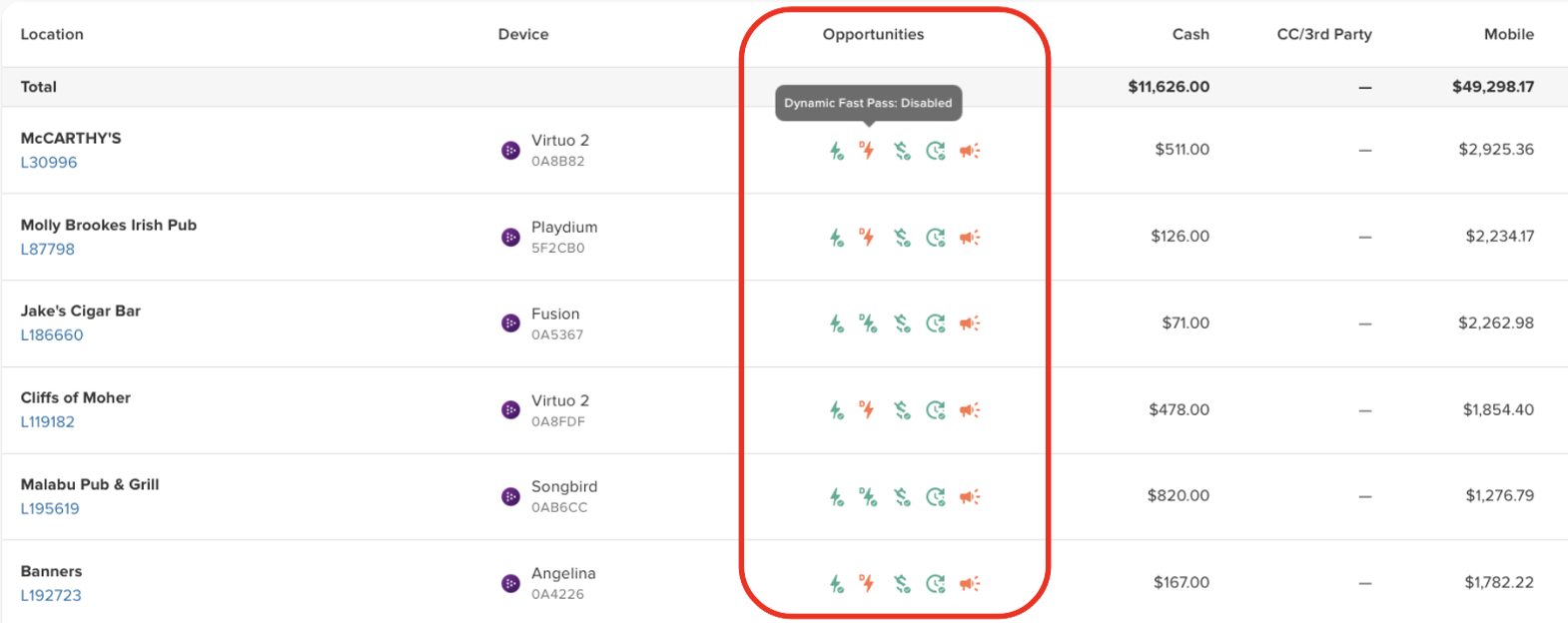The width and height of the screenshot is (1568, 623).
Task: Click Jake's Cigar Bar green Dynamic Fast Pass icon
Action: tap(868, 323)
